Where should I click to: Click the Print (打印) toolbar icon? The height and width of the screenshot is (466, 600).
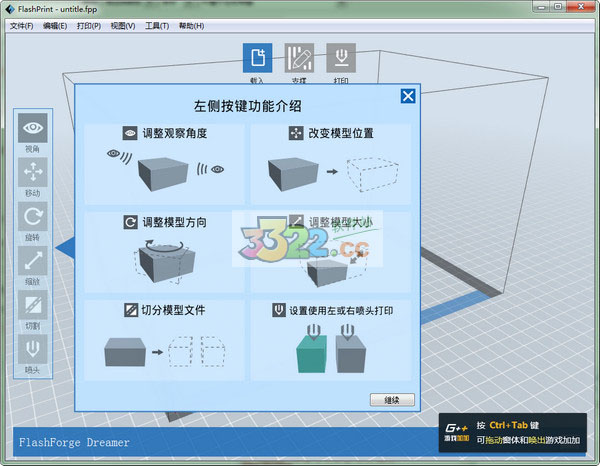(x=341, y=58)
